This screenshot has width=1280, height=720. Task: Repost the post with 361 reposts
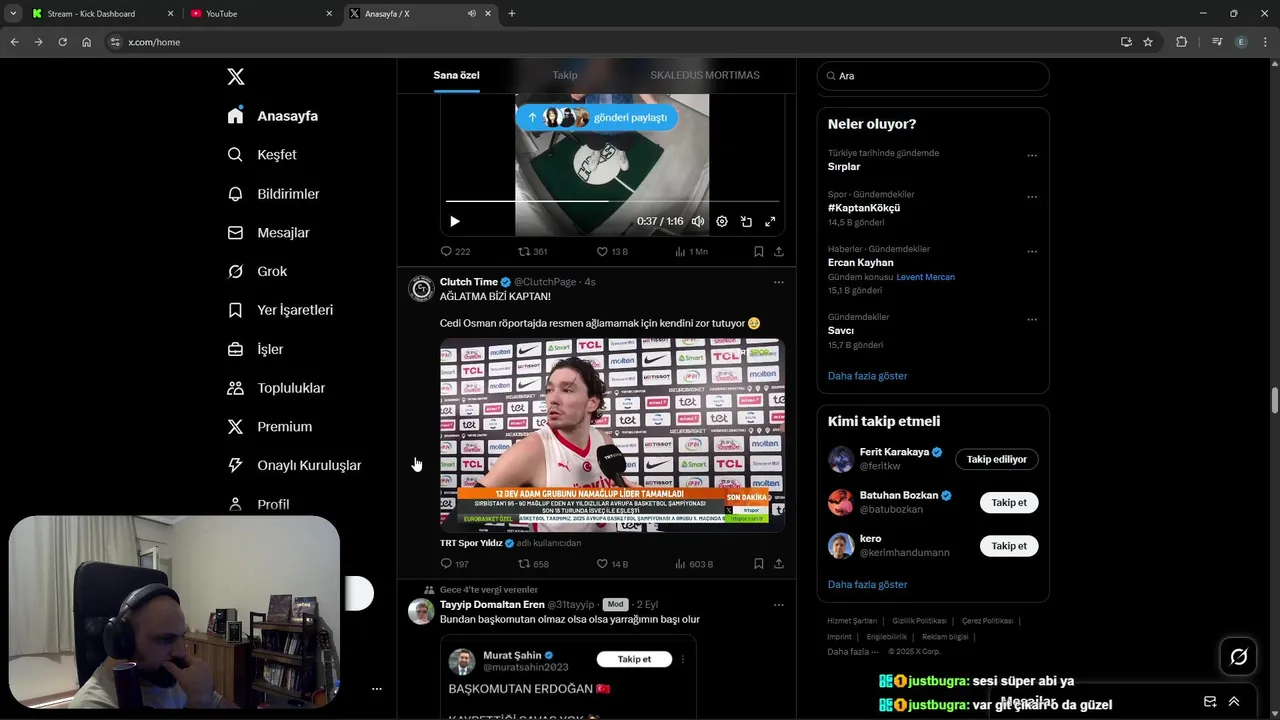(x=532, y=252)
